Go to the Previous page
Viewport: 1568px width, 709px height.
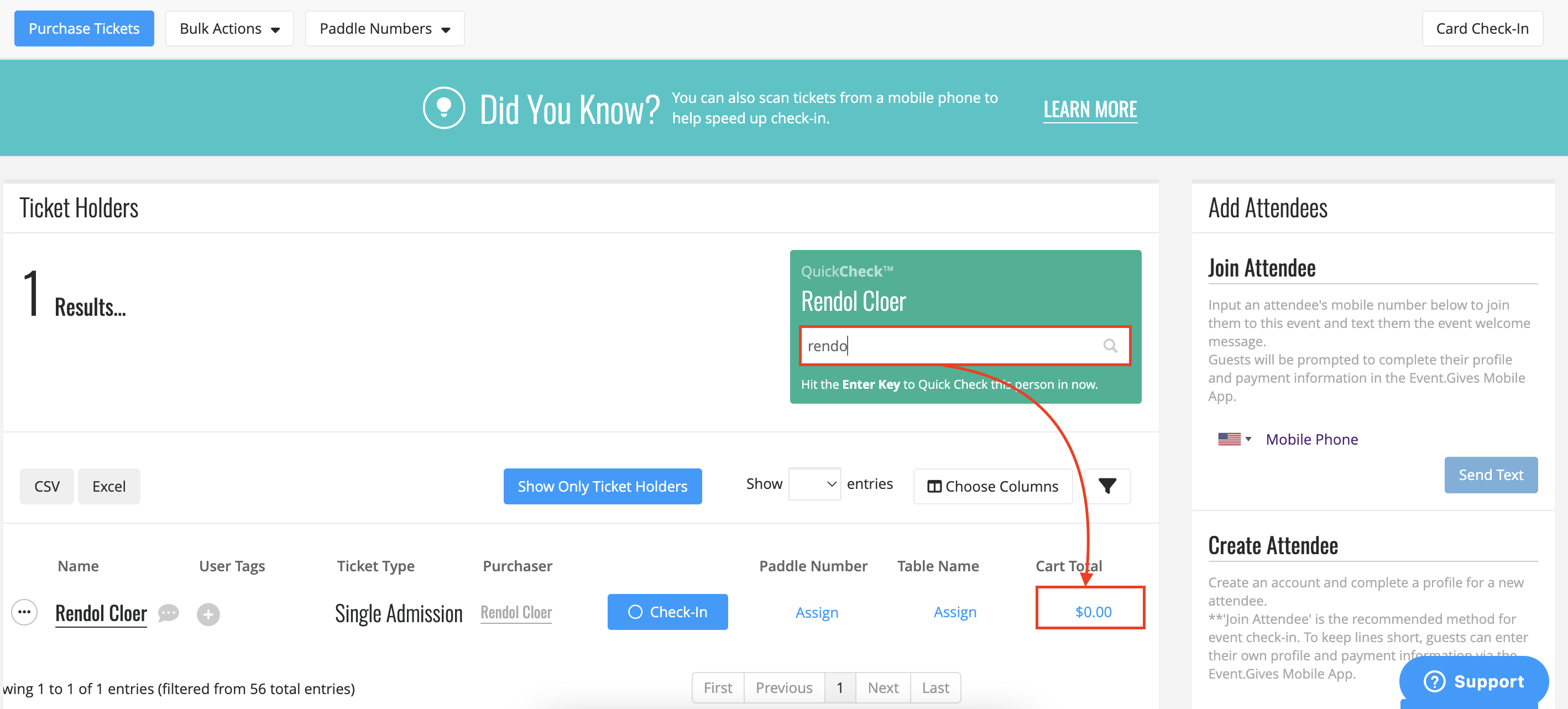(x=784, y=687)
